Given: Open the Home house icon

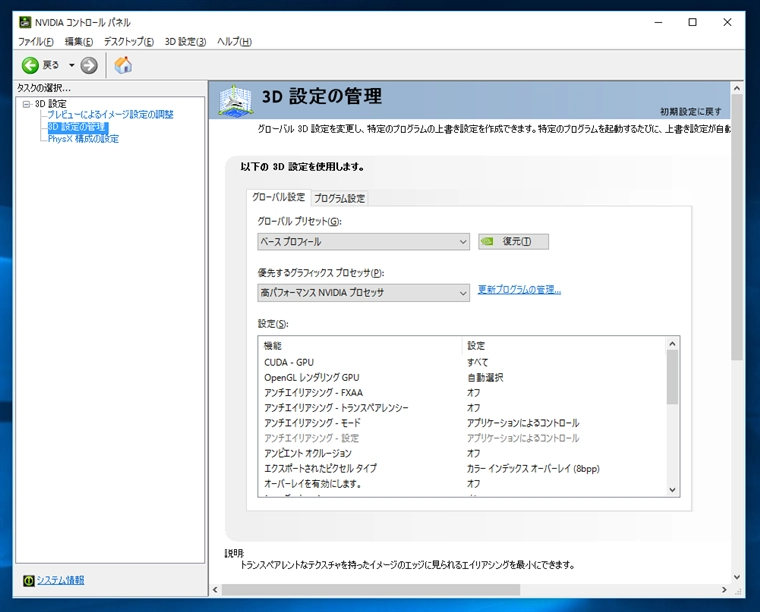Looking at the screenshot, I should tap(123, 65).
